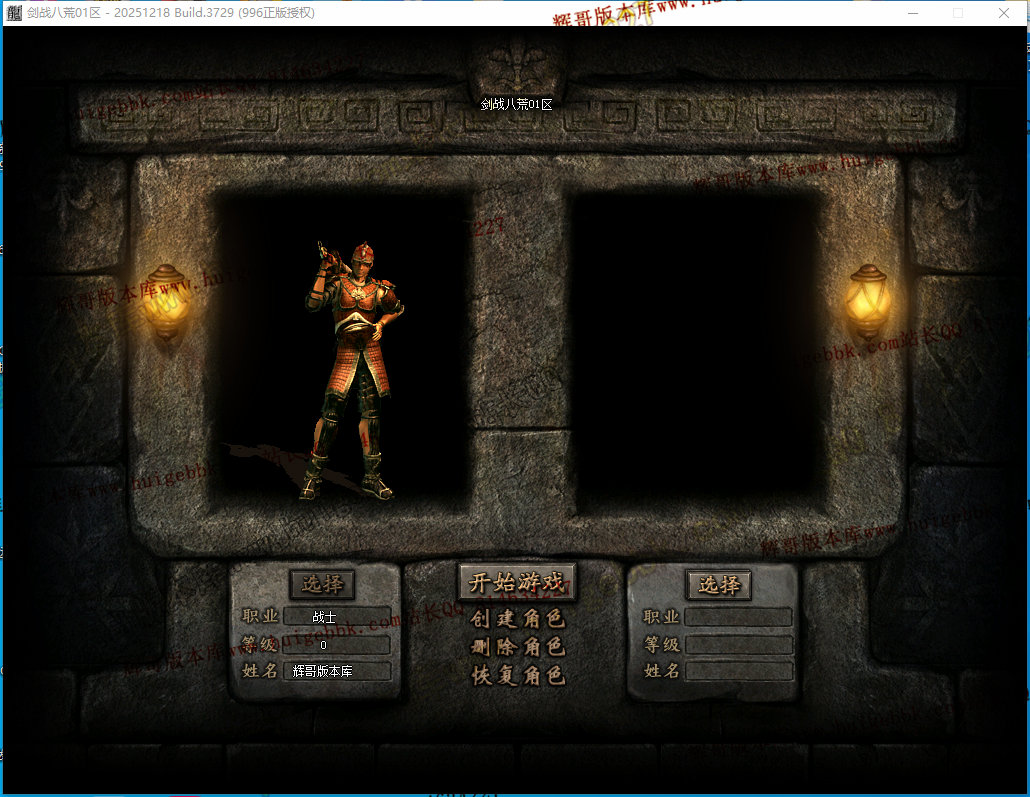Click the glowing lantern on right wall
The image size is (1030, 797).
click(x=867, y=298)
